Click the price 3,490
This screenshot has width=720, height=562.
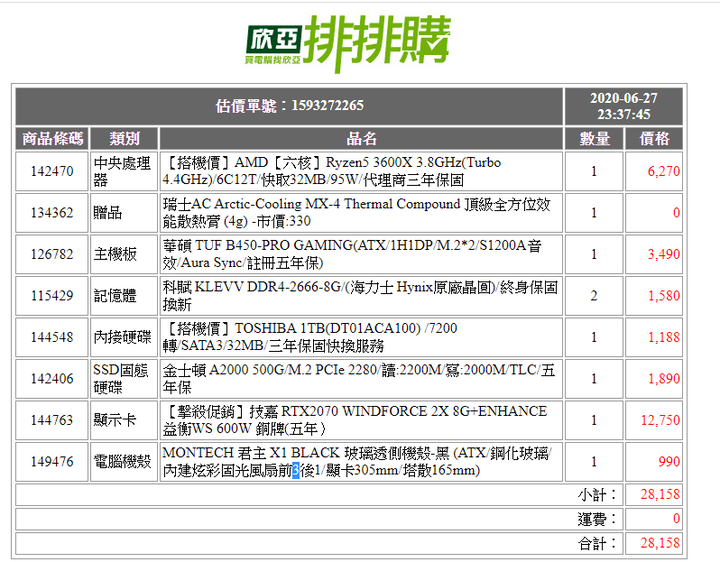(x=664, y=254)
